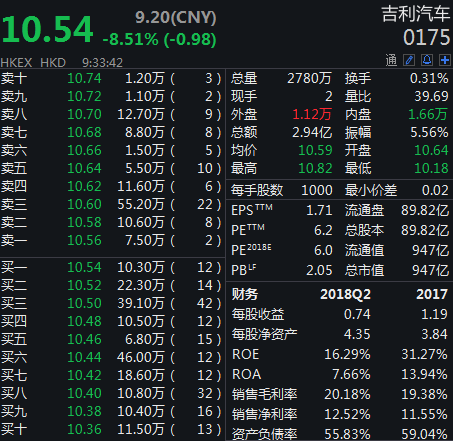Click the ROE 16.29% value
This screenshot has height=441, width=453.
(x=347, y=354)
